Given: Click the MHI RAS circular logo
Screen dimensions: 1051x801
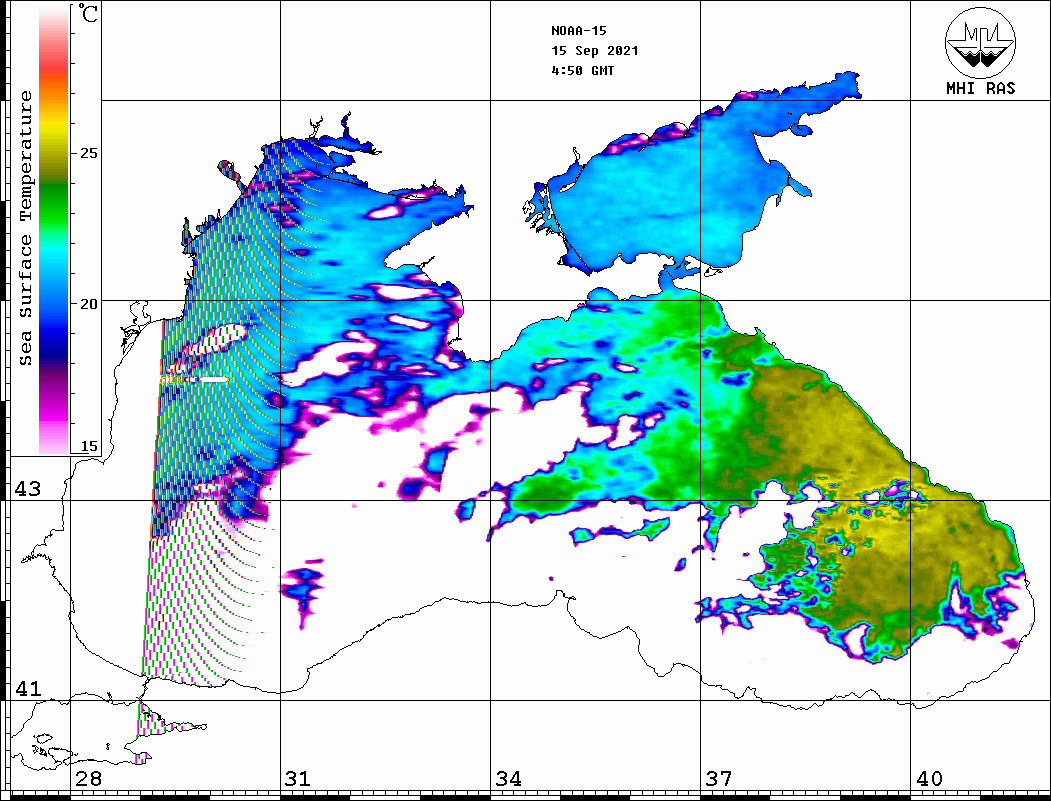Looking at the screenshot, I should pyautogui.click(x=980, y=40).
